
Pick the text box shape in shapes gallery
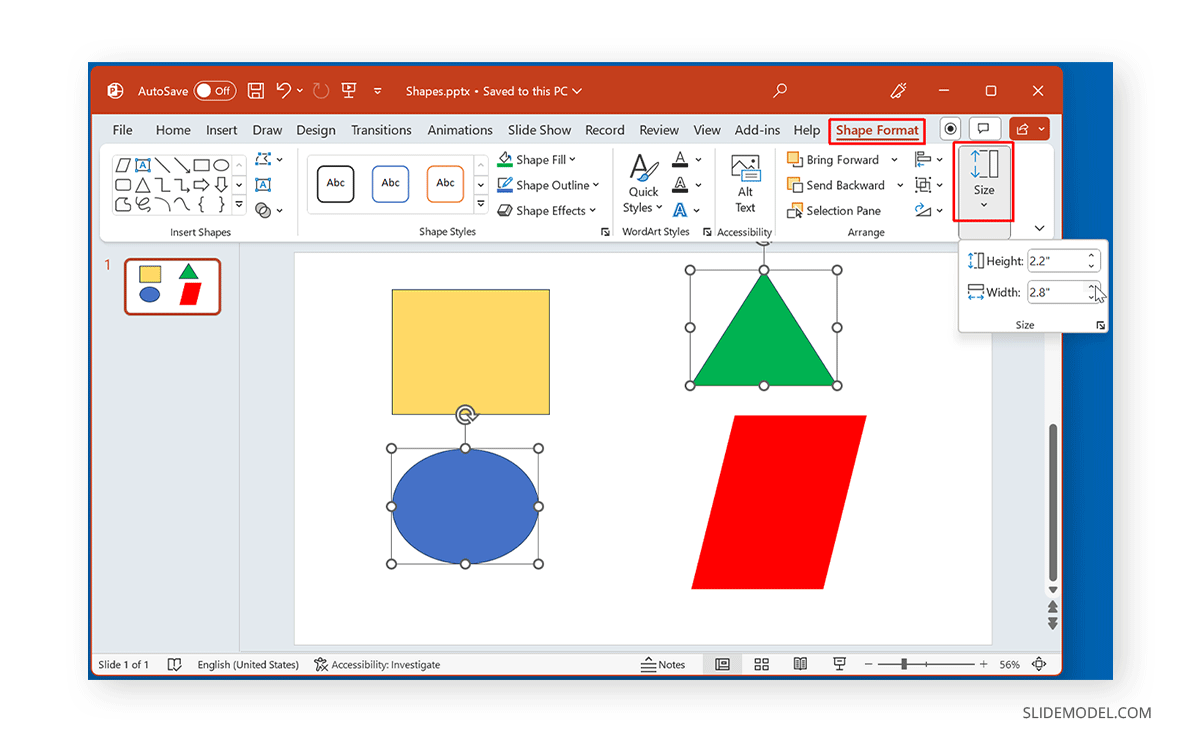(x=143, y=165)
